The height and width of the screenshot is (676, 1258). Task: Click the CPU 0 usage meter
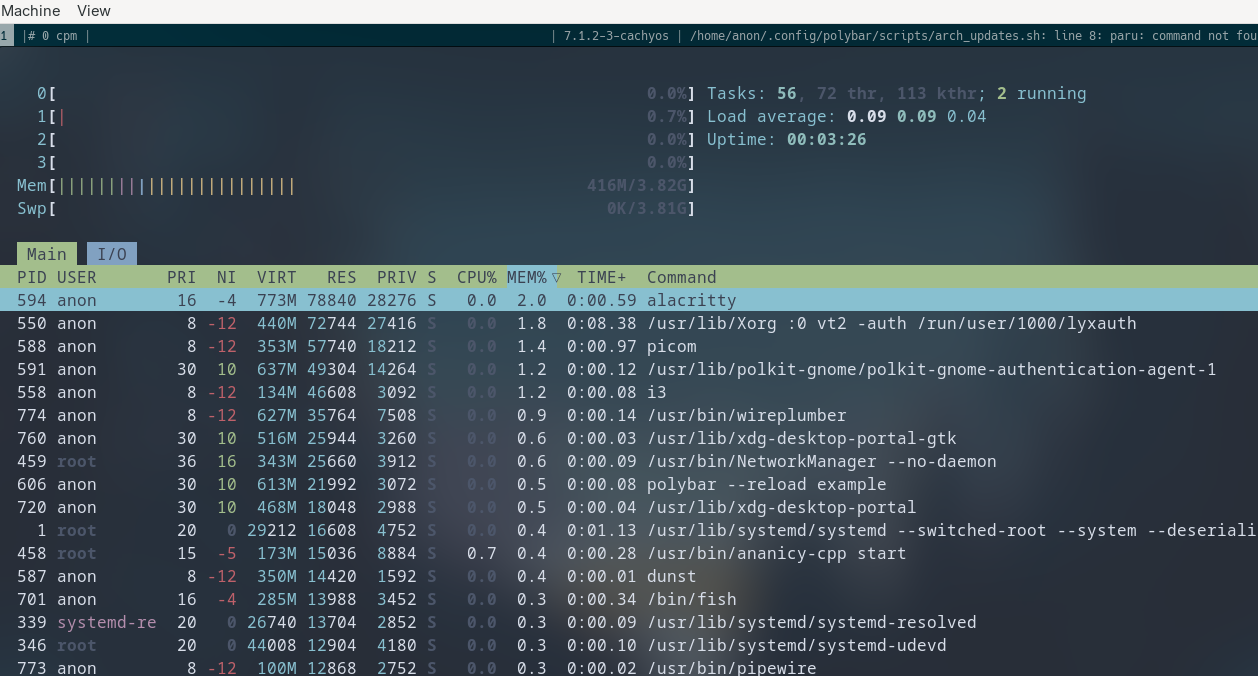click(x=366, y=93)
